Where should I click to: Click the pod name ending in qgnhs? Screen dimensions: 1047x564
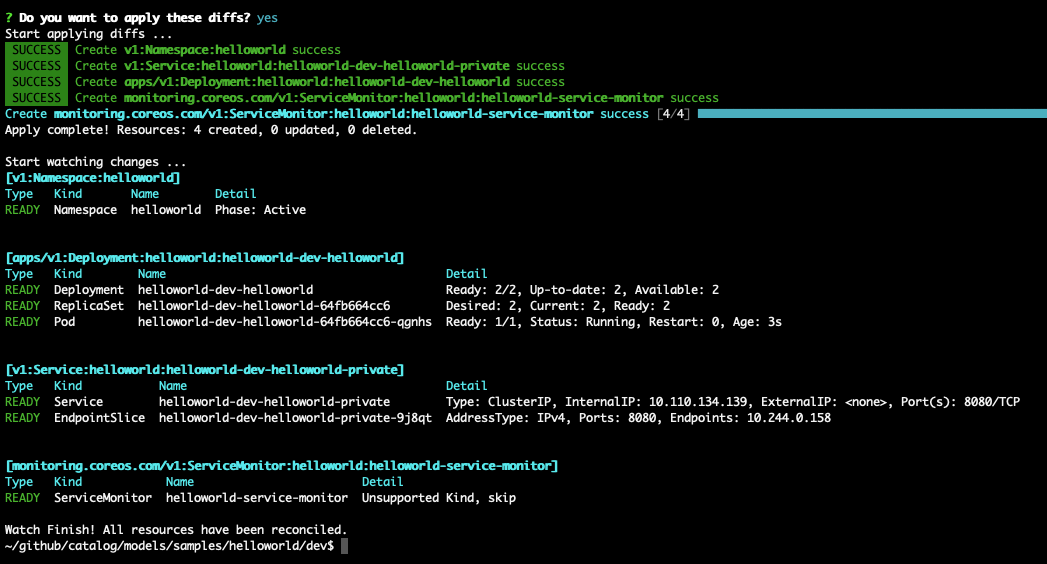[285, 322]
